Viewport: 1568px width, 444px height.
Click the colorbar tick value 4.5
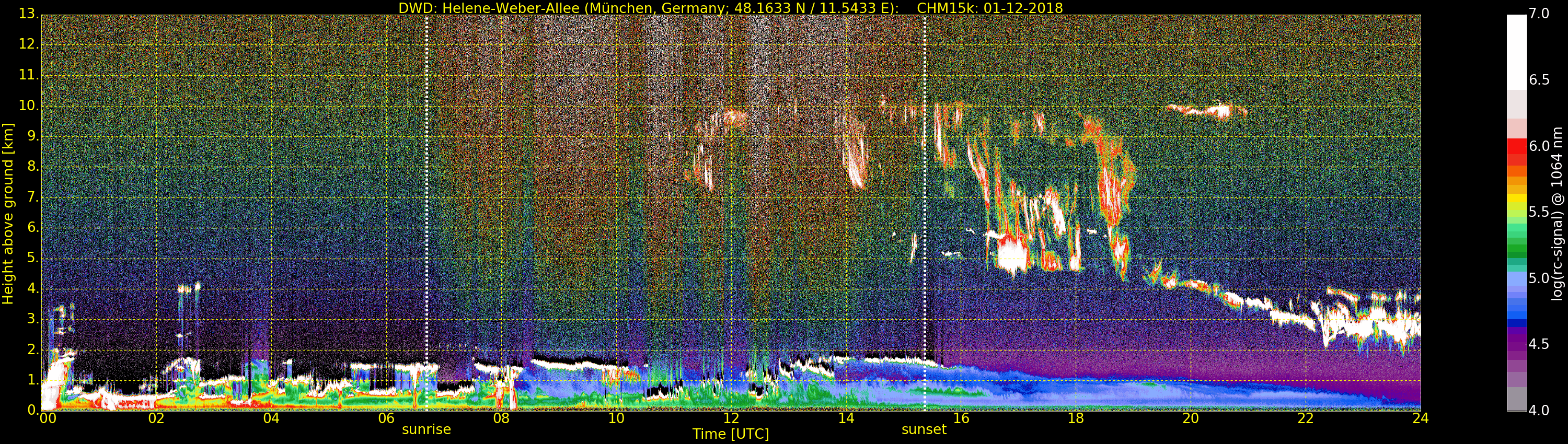(x=1539, y=344)
